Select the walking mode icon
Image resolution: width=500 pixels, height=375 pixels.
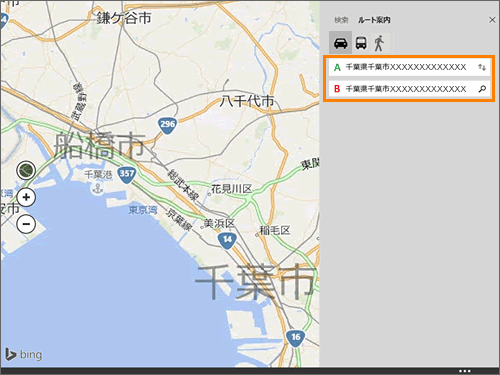tap(379, 43)
